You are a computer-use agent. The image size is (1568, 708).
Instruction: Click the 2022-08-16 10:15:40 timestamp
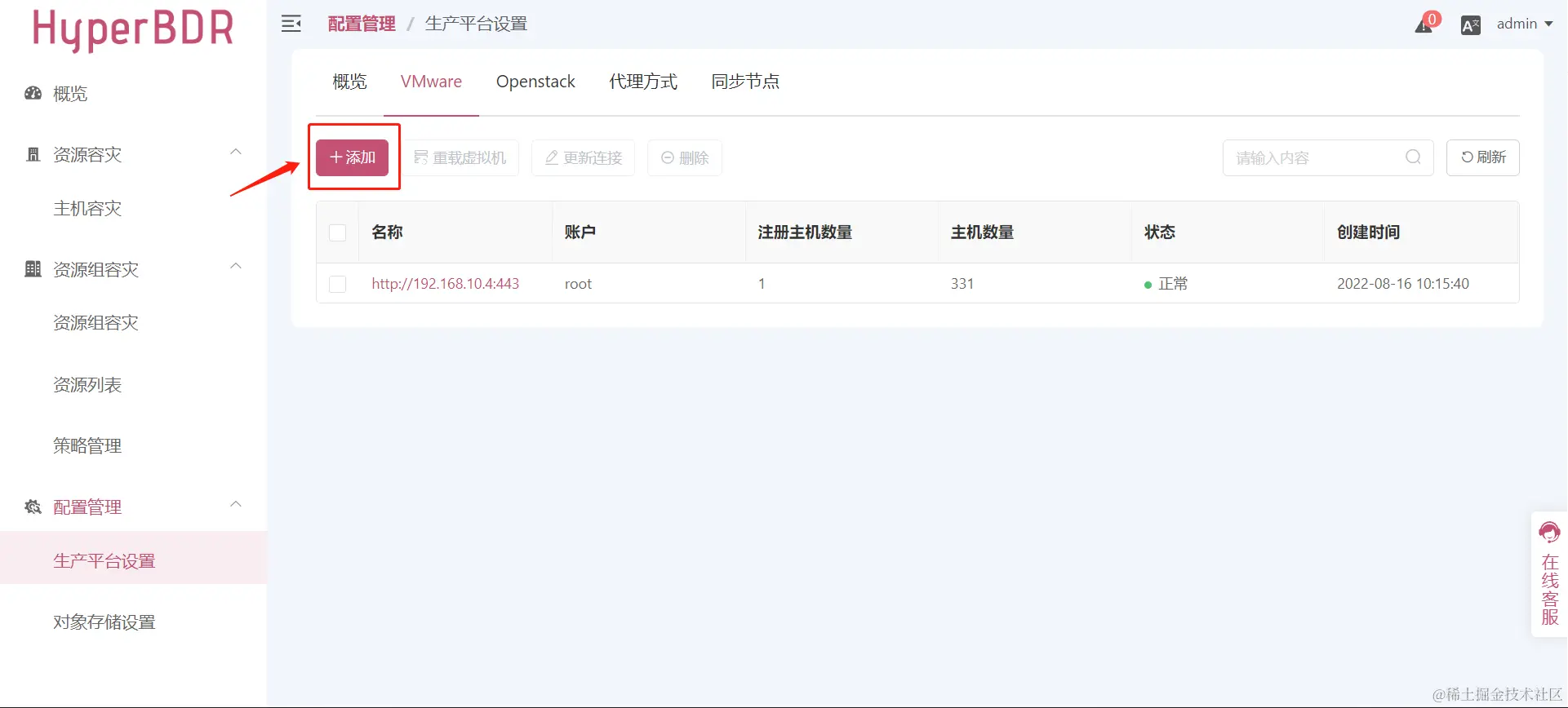pyautogui.click(x=1403, y=284)
